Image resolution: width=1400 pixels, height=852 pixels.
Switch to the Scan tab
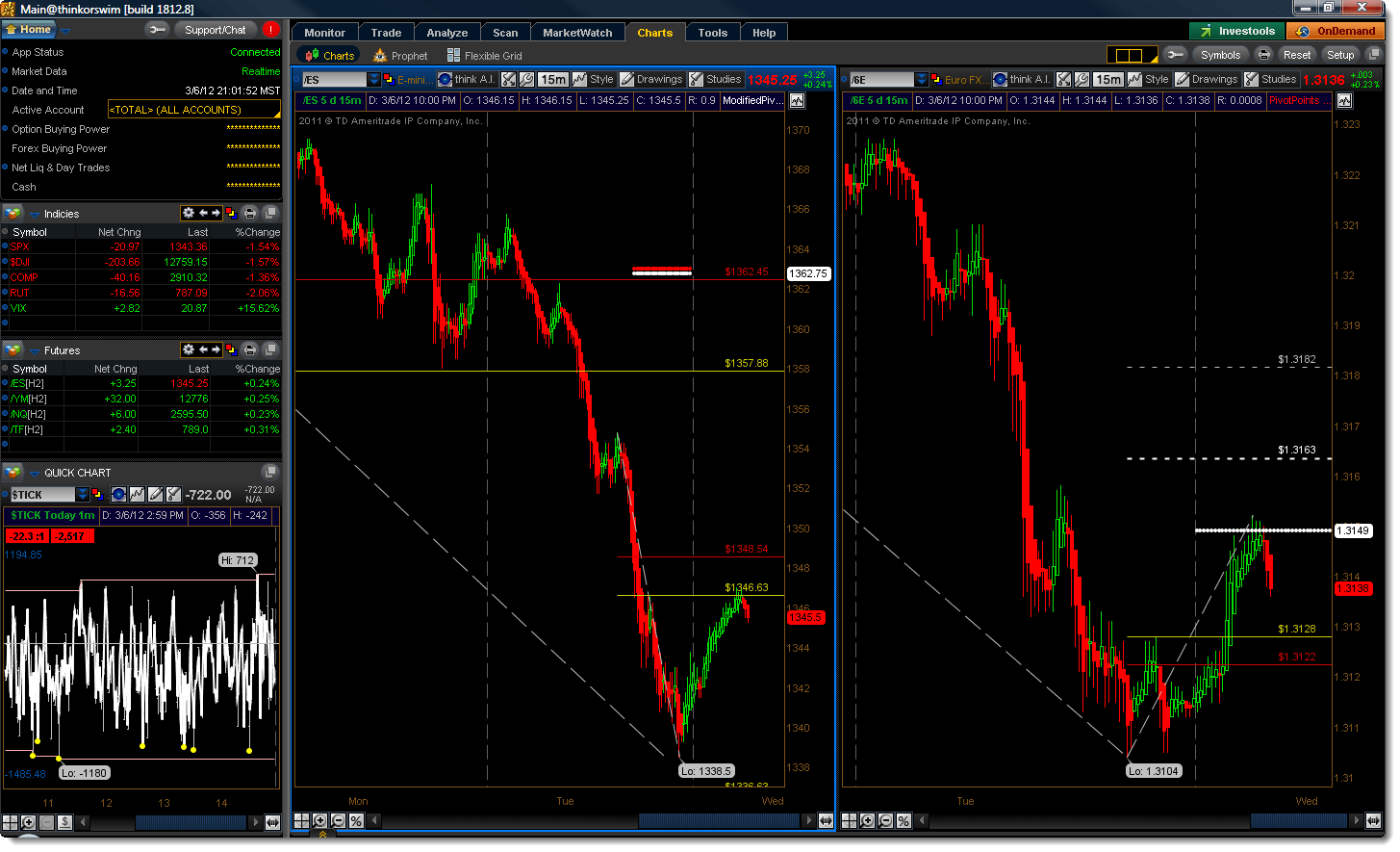coord(505,33)
